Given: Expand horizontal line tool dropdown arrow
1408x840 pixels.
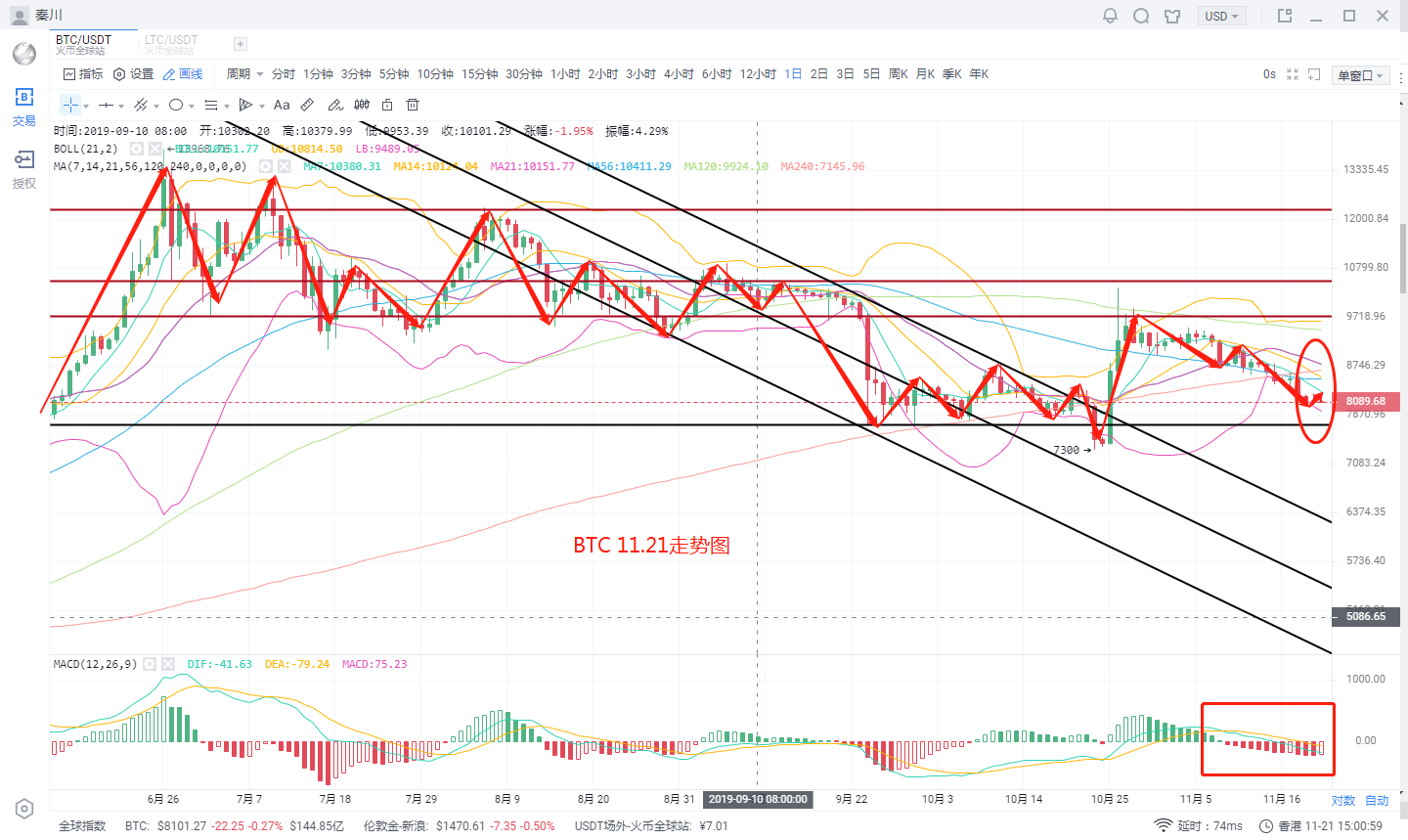Looking at the screenshot, I should (x=121, y=106).
